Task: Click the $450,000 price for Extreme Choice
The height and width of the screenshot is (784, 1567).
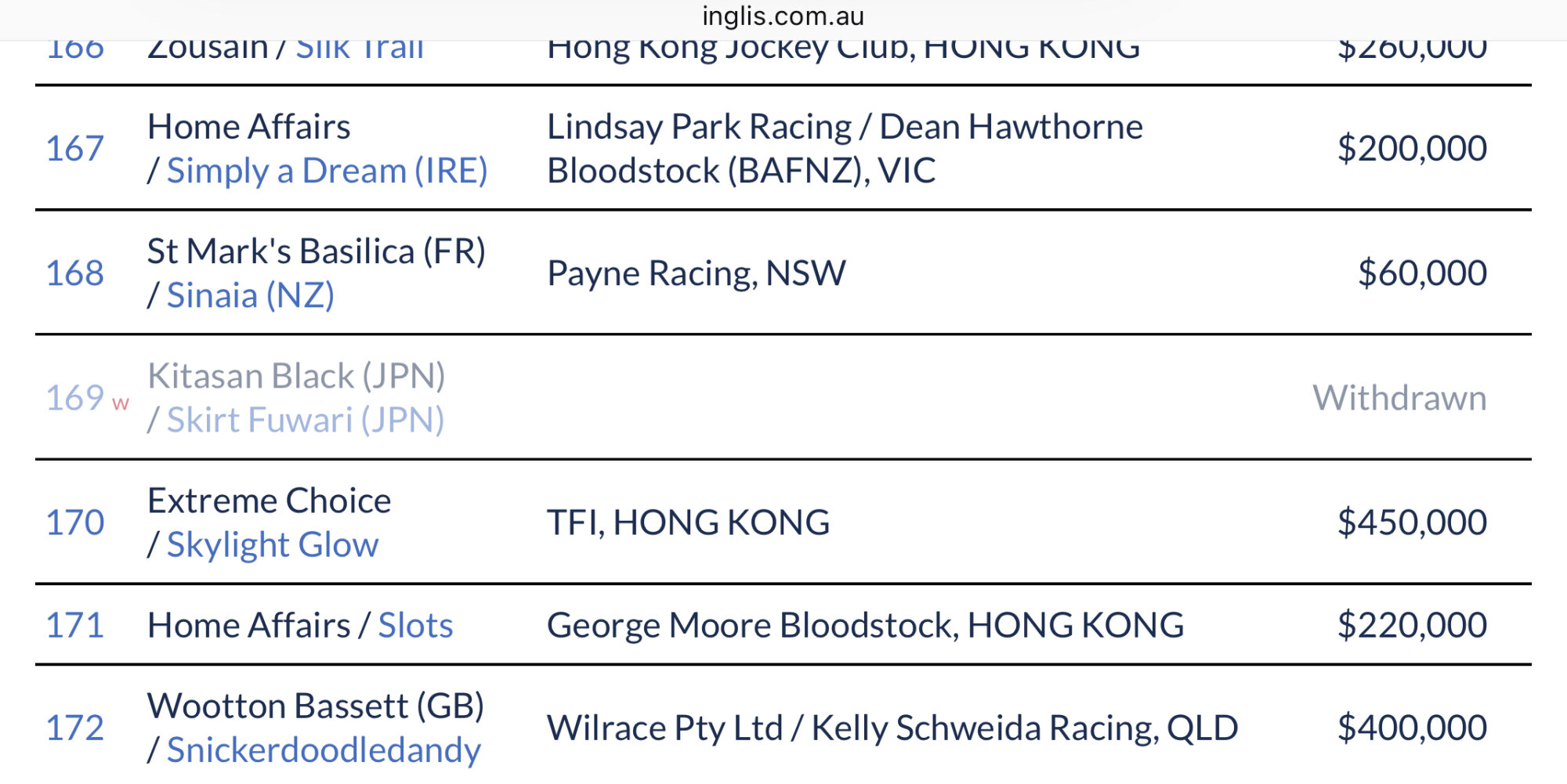Action: [1411, 522]
